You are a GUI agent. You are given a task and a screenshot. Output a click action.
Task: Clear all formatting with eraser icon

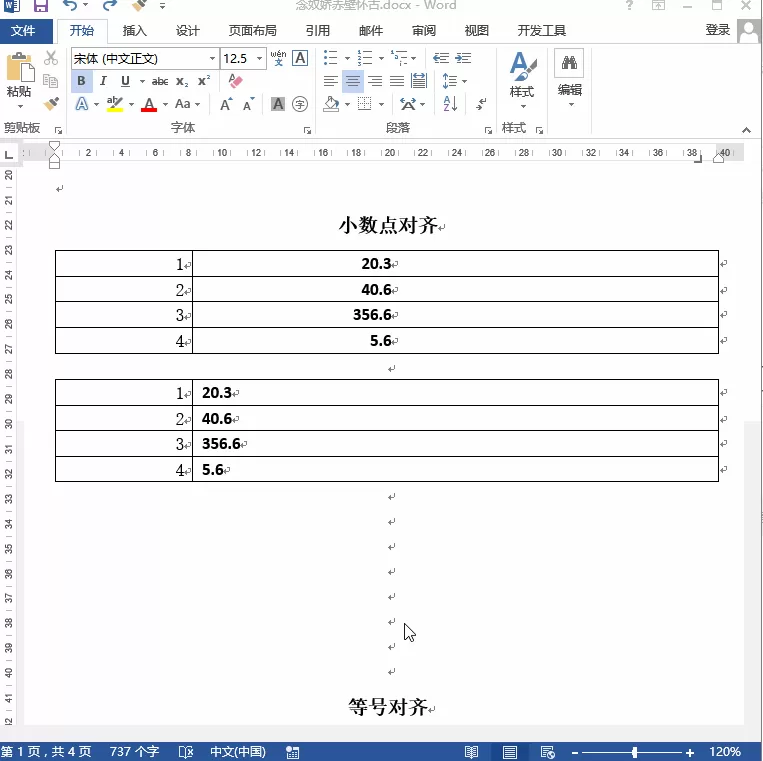pyautogui.click(x=236, y=81)
